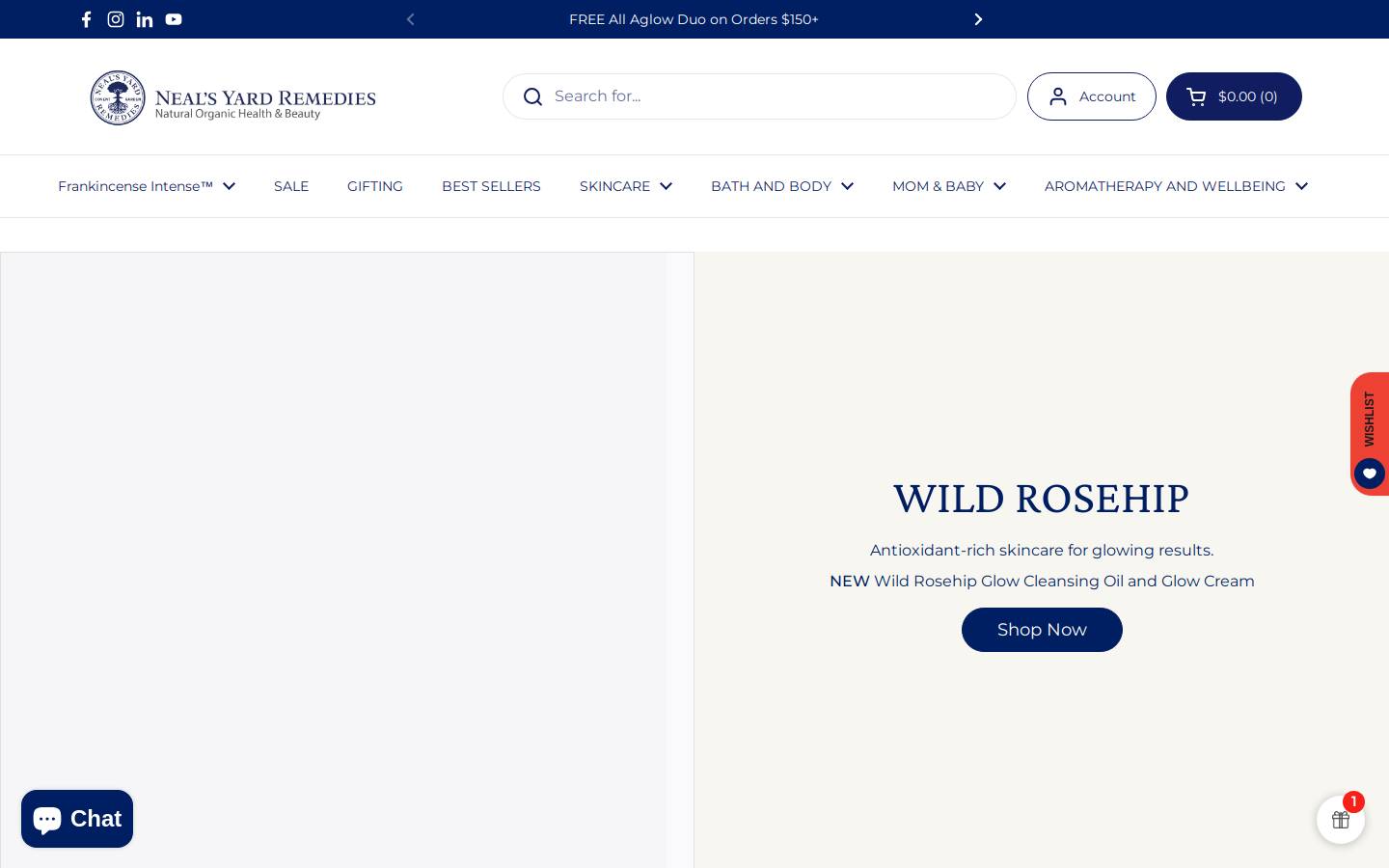Open the LinkedIn social link
Image resolution: width=1389 pixels, height=868 pixels.
click(x=145, y=19)
